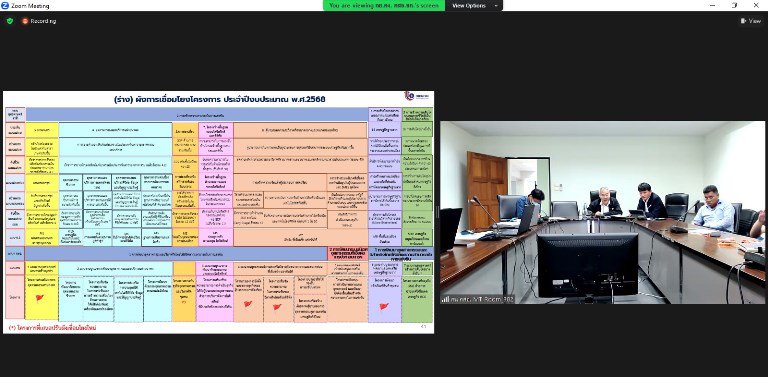Click the red Recording indicator icon
Image resolution: width=768 pixels, height=377 pixels.
tap(25, 21)
